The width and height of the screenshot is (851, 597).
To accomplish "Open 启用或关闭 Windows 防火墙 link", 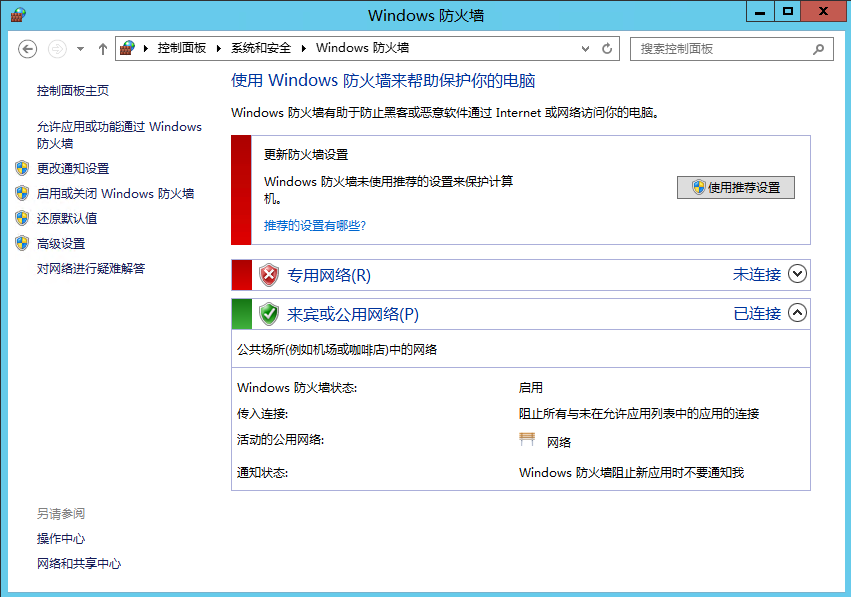I will 115,194.
